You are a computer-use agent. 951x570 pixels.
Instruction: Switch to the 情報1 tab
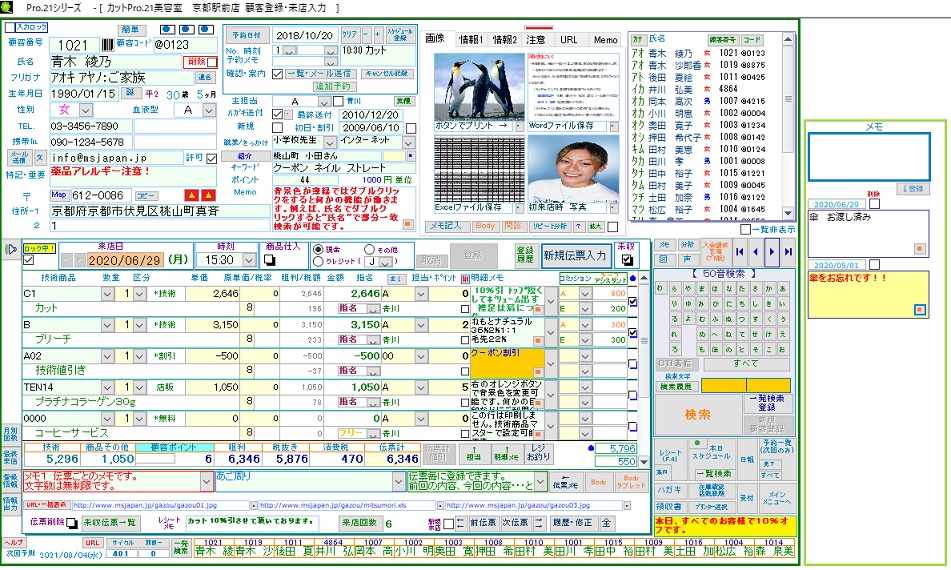coord(471,39)
